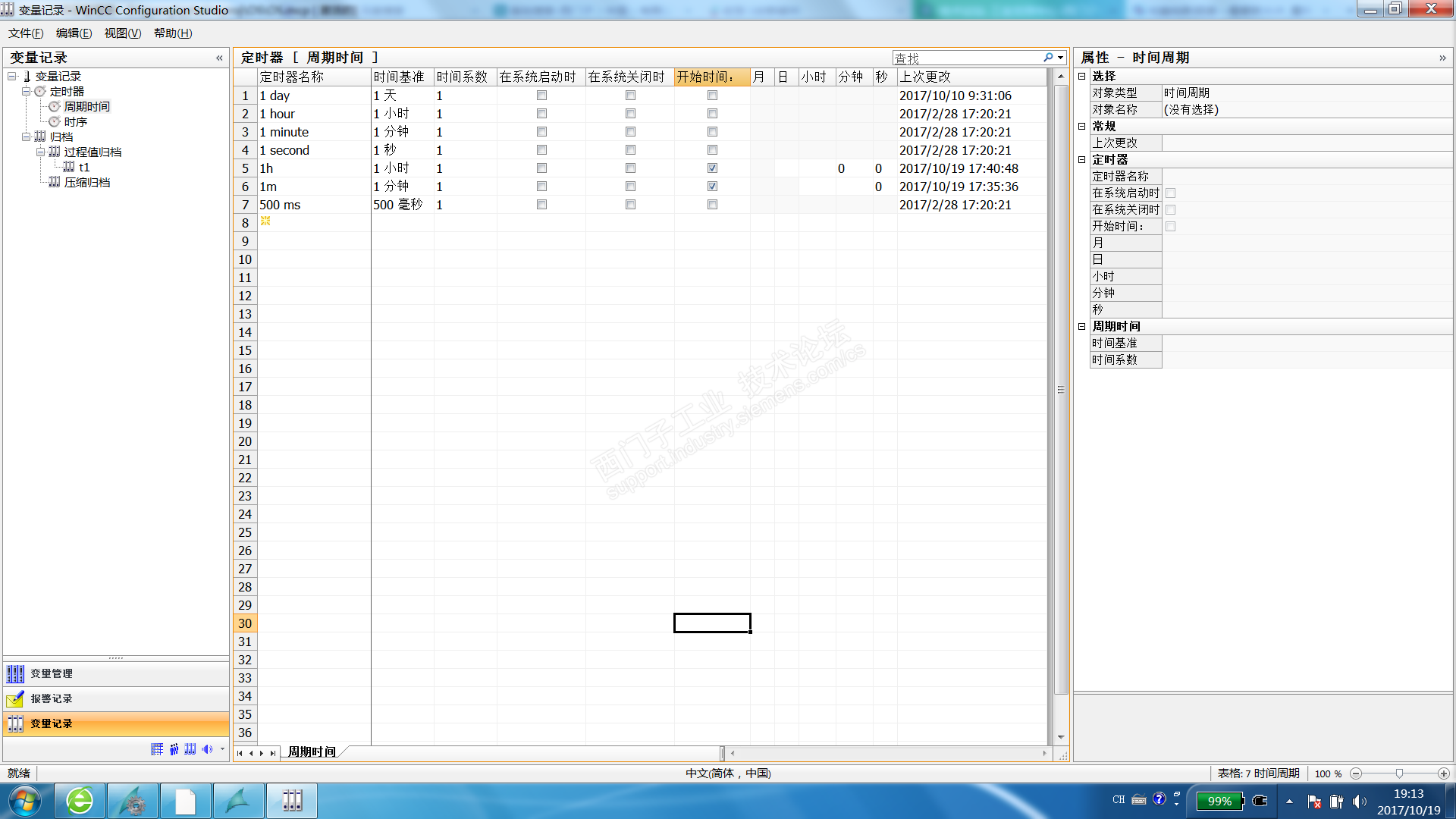
Task: Select 时序 under the timer tree
Action: pos(75,122)
